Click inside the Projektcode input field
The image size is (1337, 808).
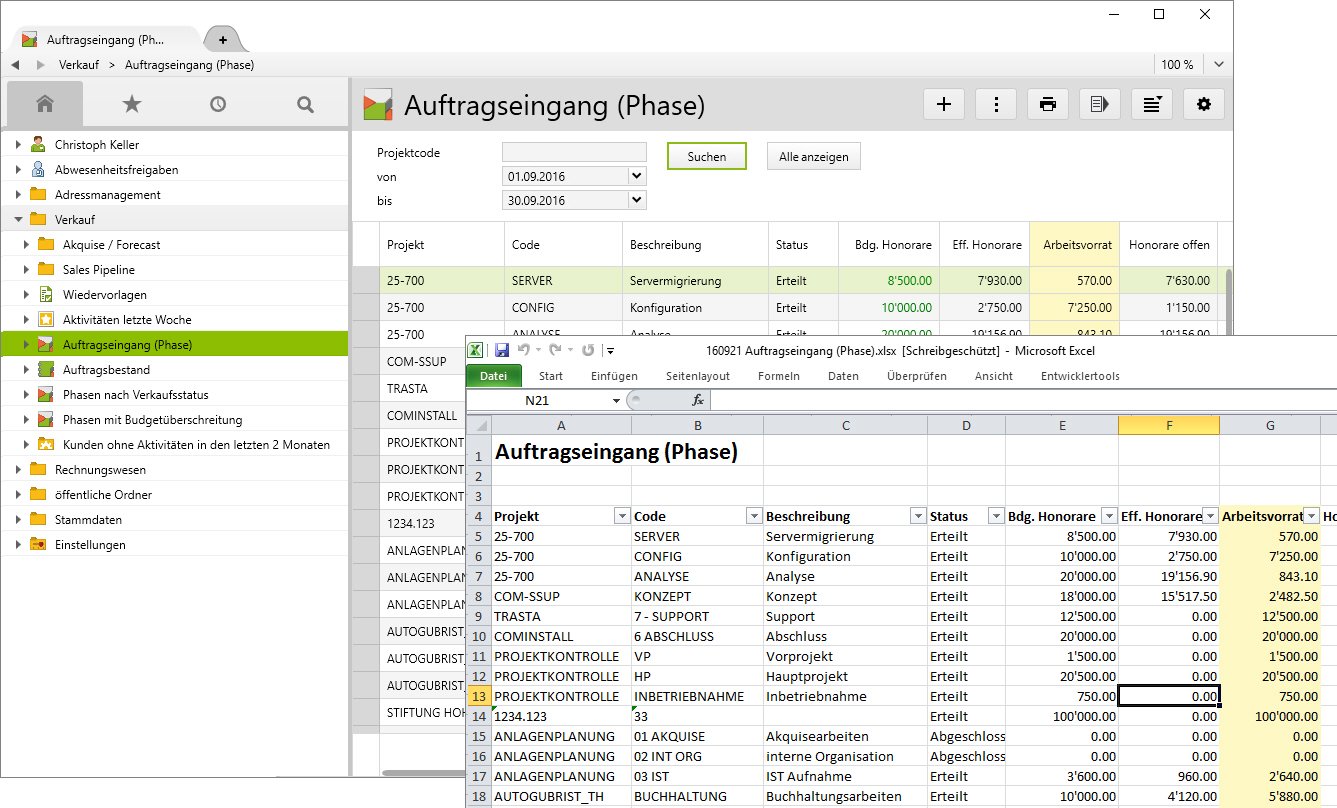[x=573, y=151]
